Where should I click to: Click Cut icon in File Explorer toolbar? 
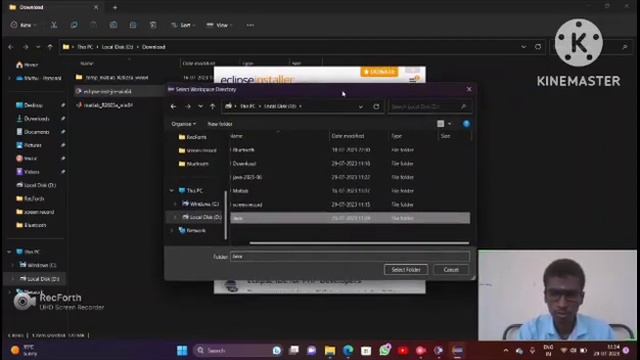point(54,25)
